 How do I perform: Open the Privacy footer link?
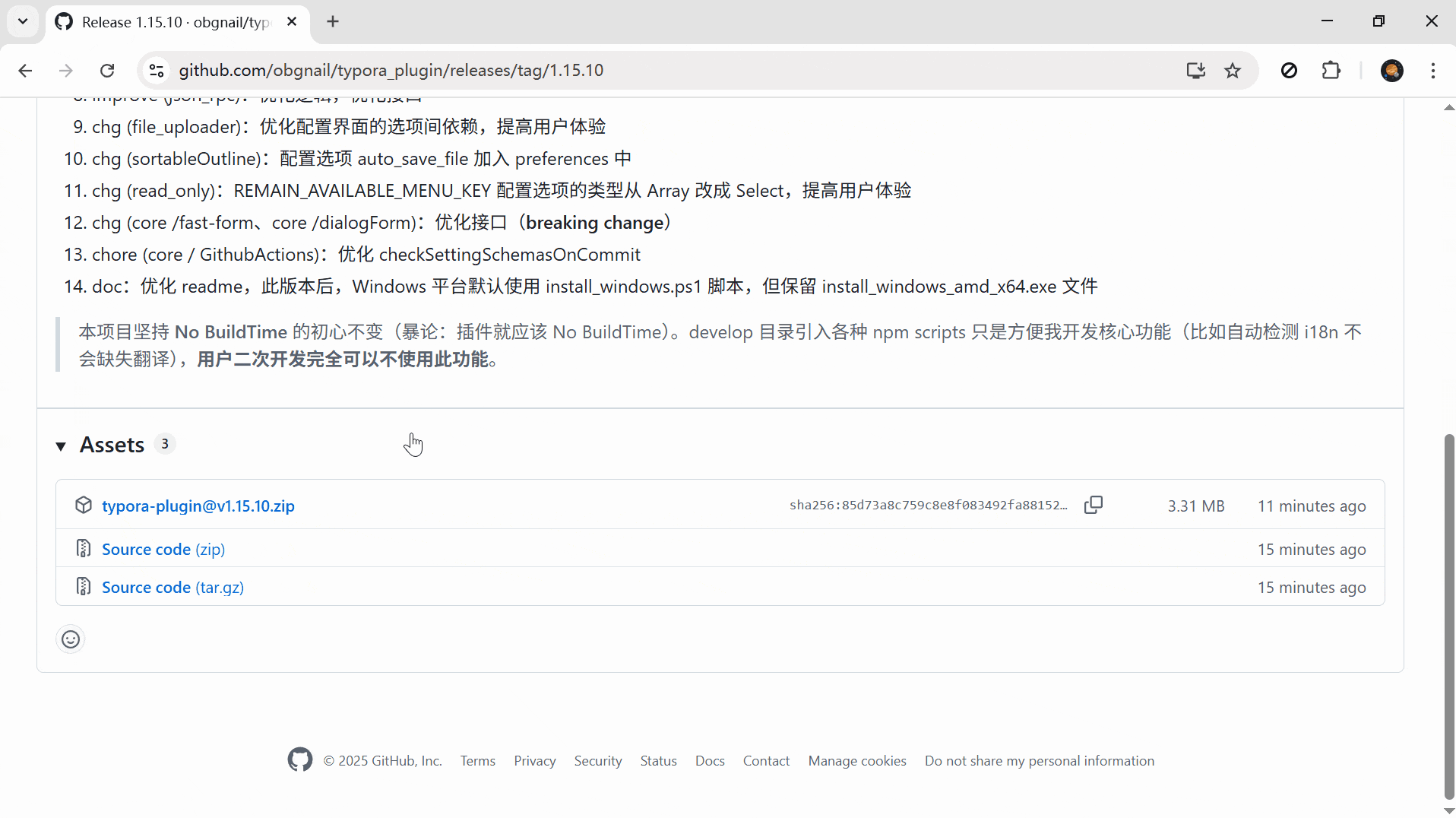[x=535, y=760]
